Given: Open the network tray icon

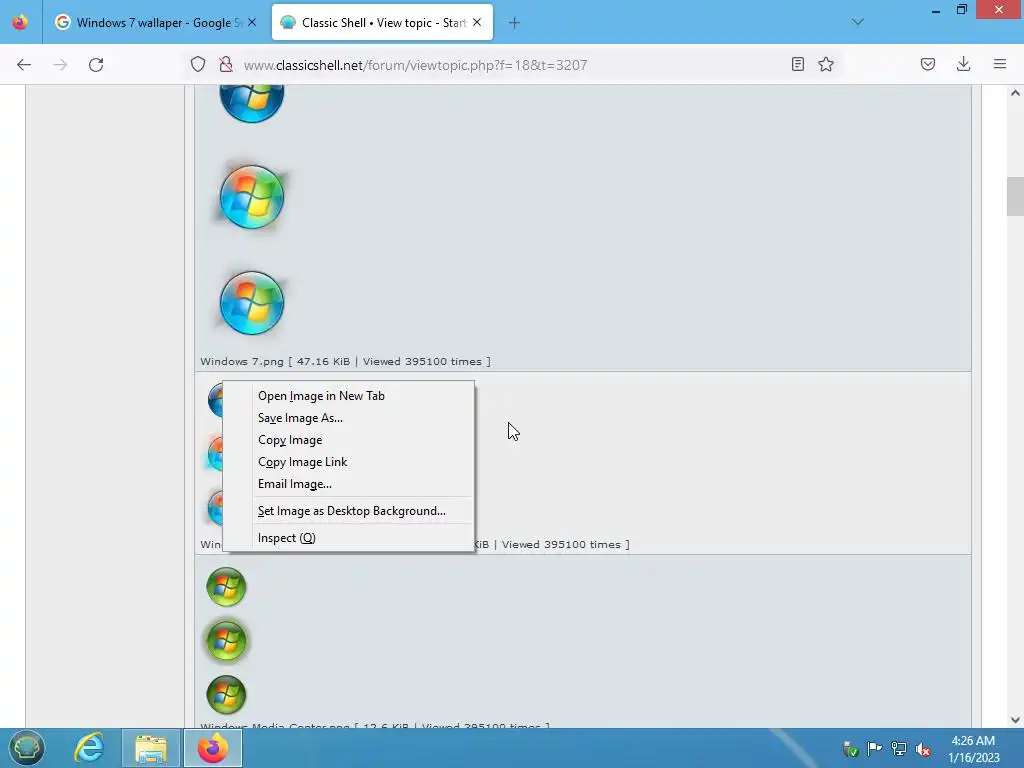Looking at the screenshot, I should pos(899,748).
